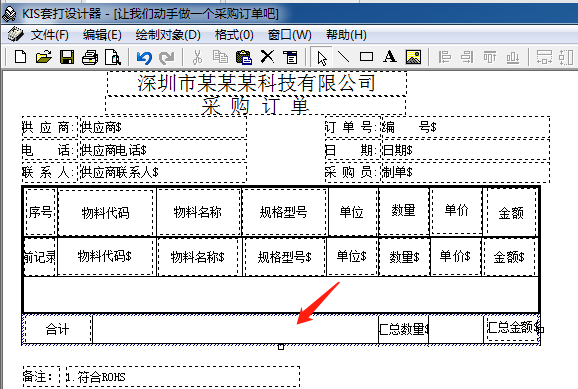Select the pointer arrow tool
This screenshot has height=389, width=578.
(x=321, y=58)
